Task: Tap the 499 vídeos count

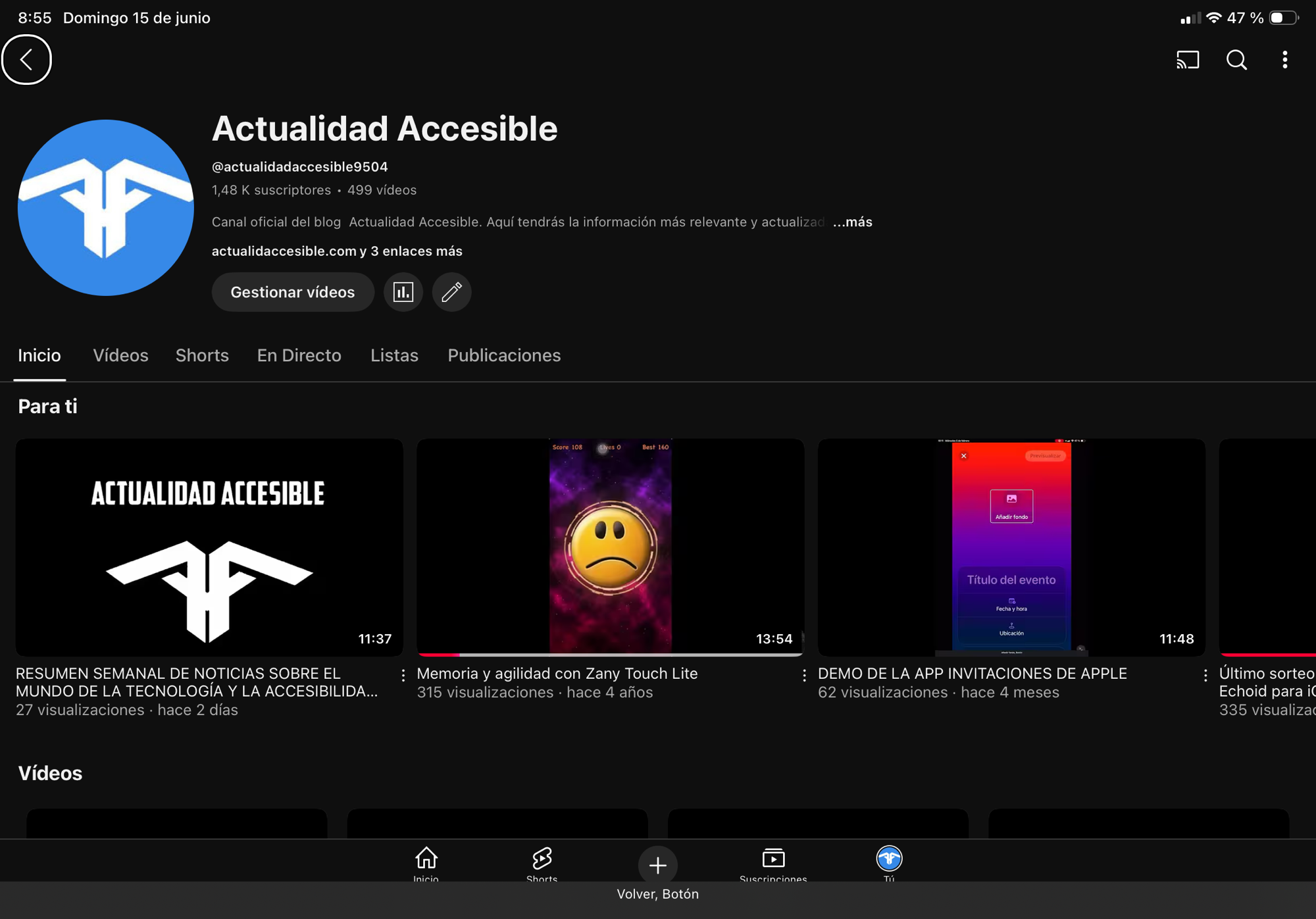Action: point(382,190)
